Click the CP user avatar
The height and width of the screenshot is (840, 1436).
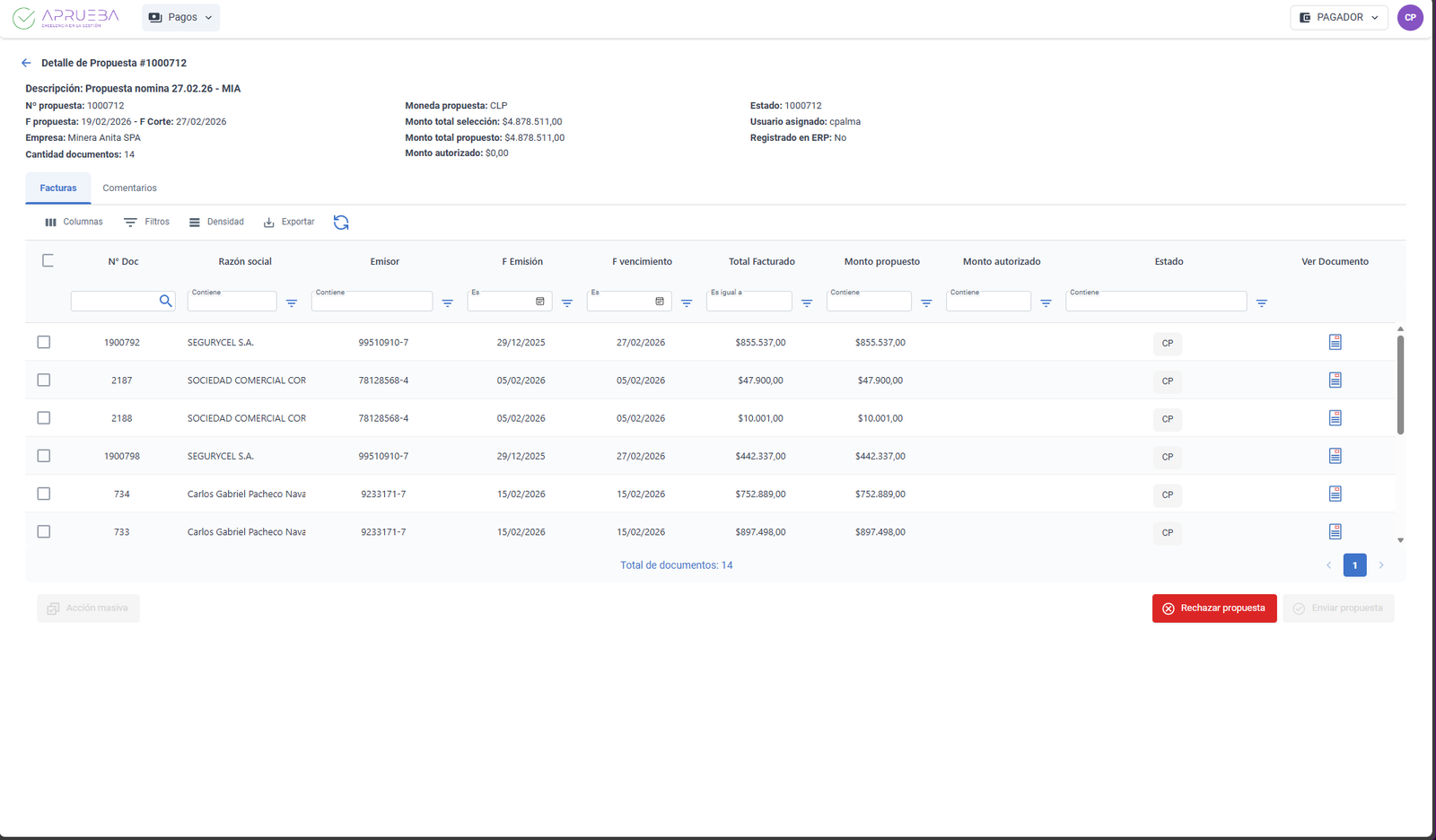click(x=1410, y=17)
